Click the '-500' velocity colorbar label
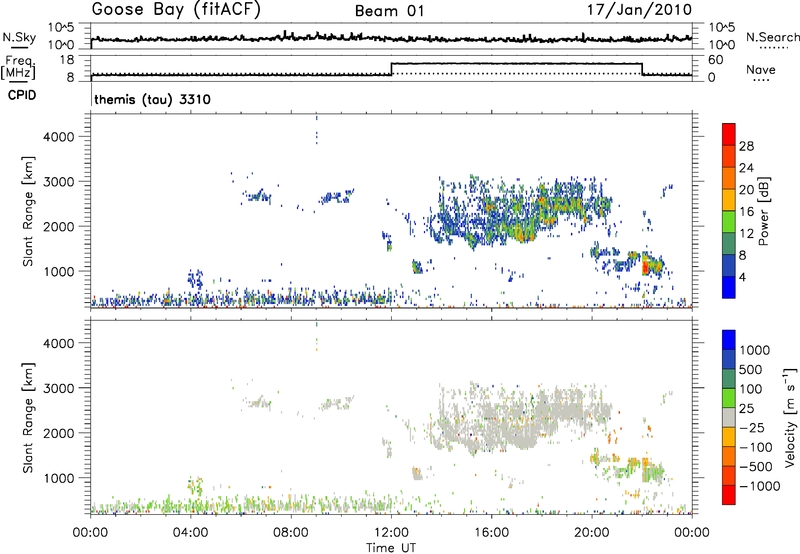Screen dimensions: 800x554 point(756,467)
